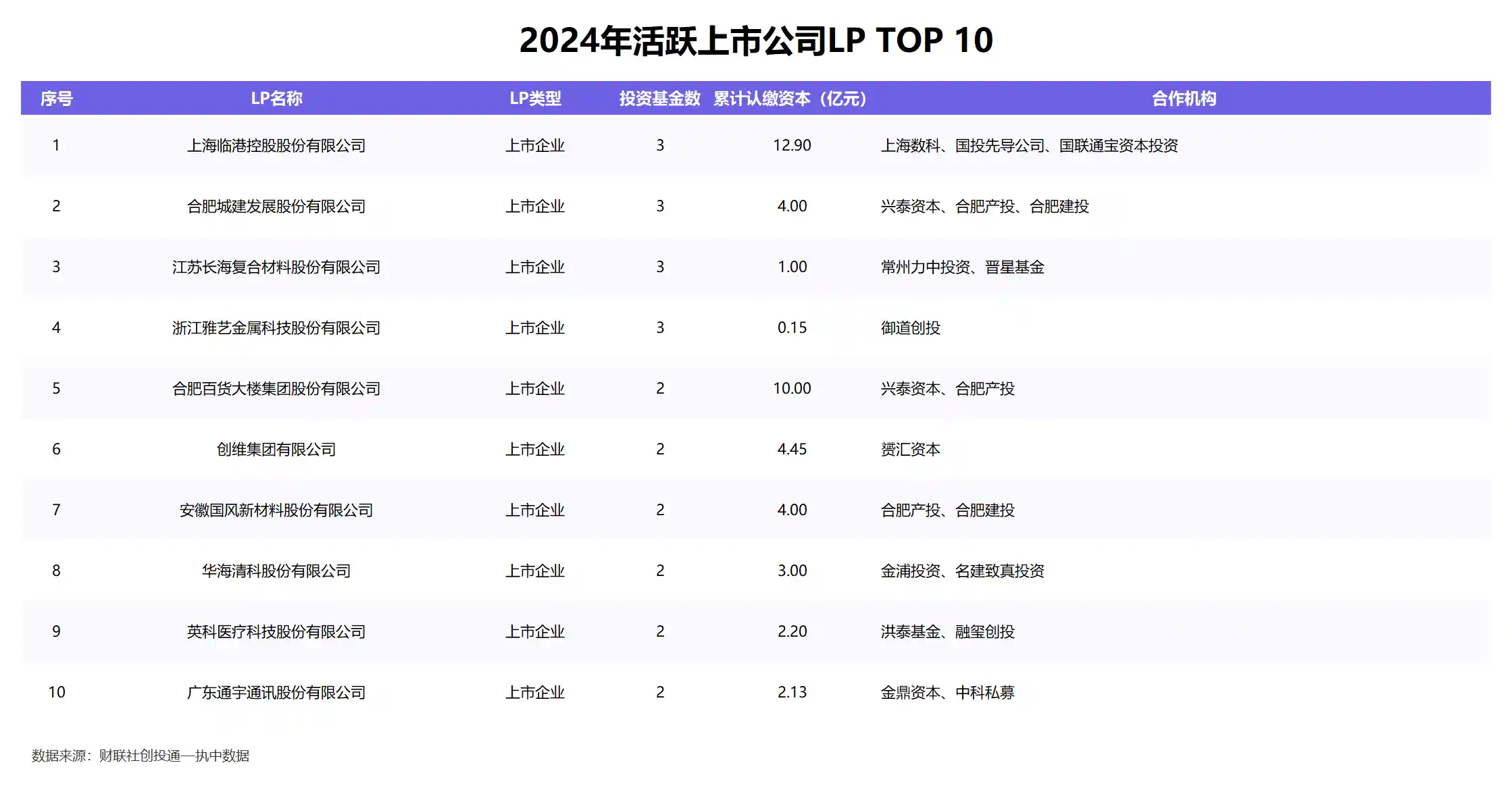Click partners 金鼎资本、中科私募
1512x790 pixels.
(947, 692)
